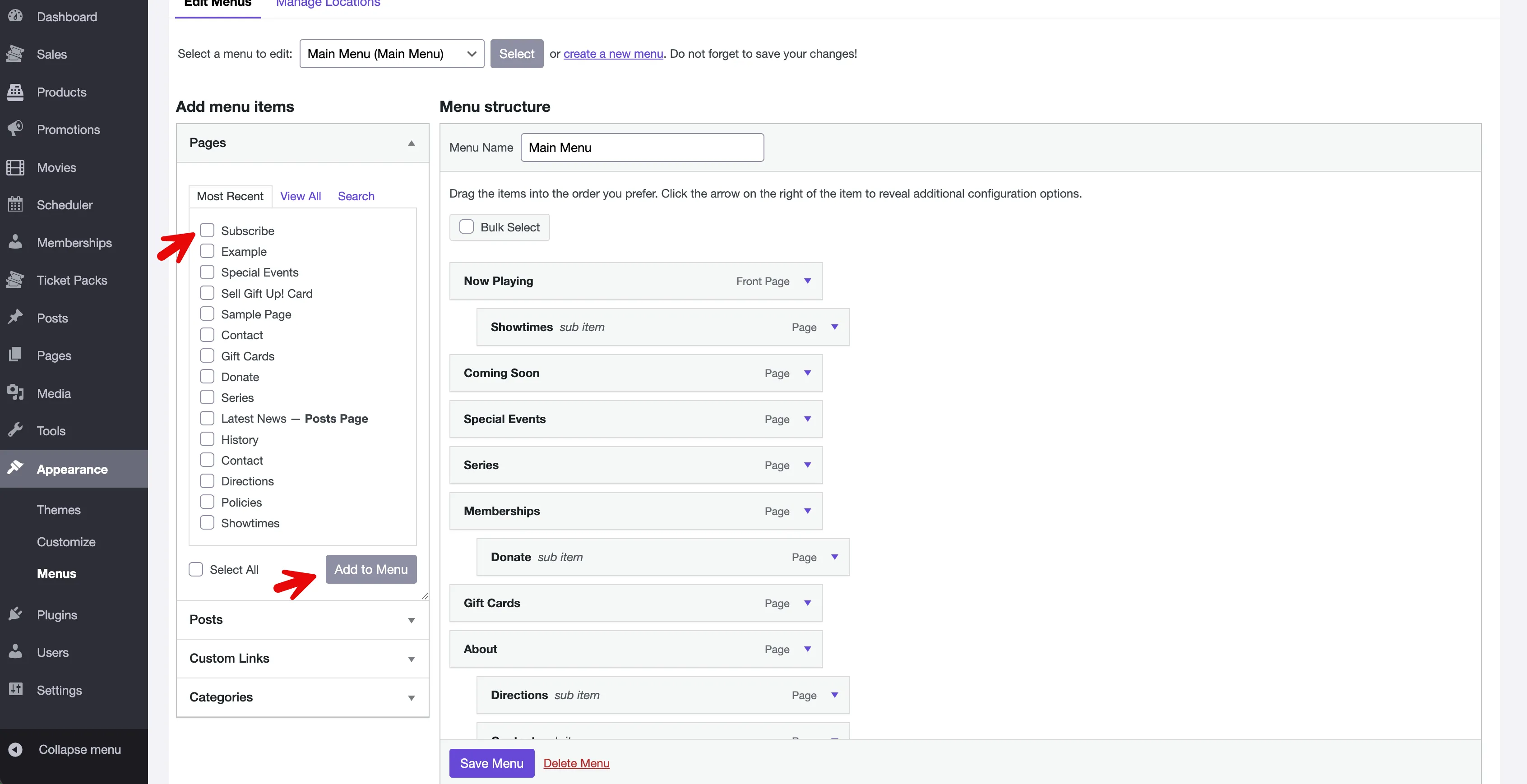Expand the Donate sub item arrow
Viewport: 1527px width, 784px height.
835,557
